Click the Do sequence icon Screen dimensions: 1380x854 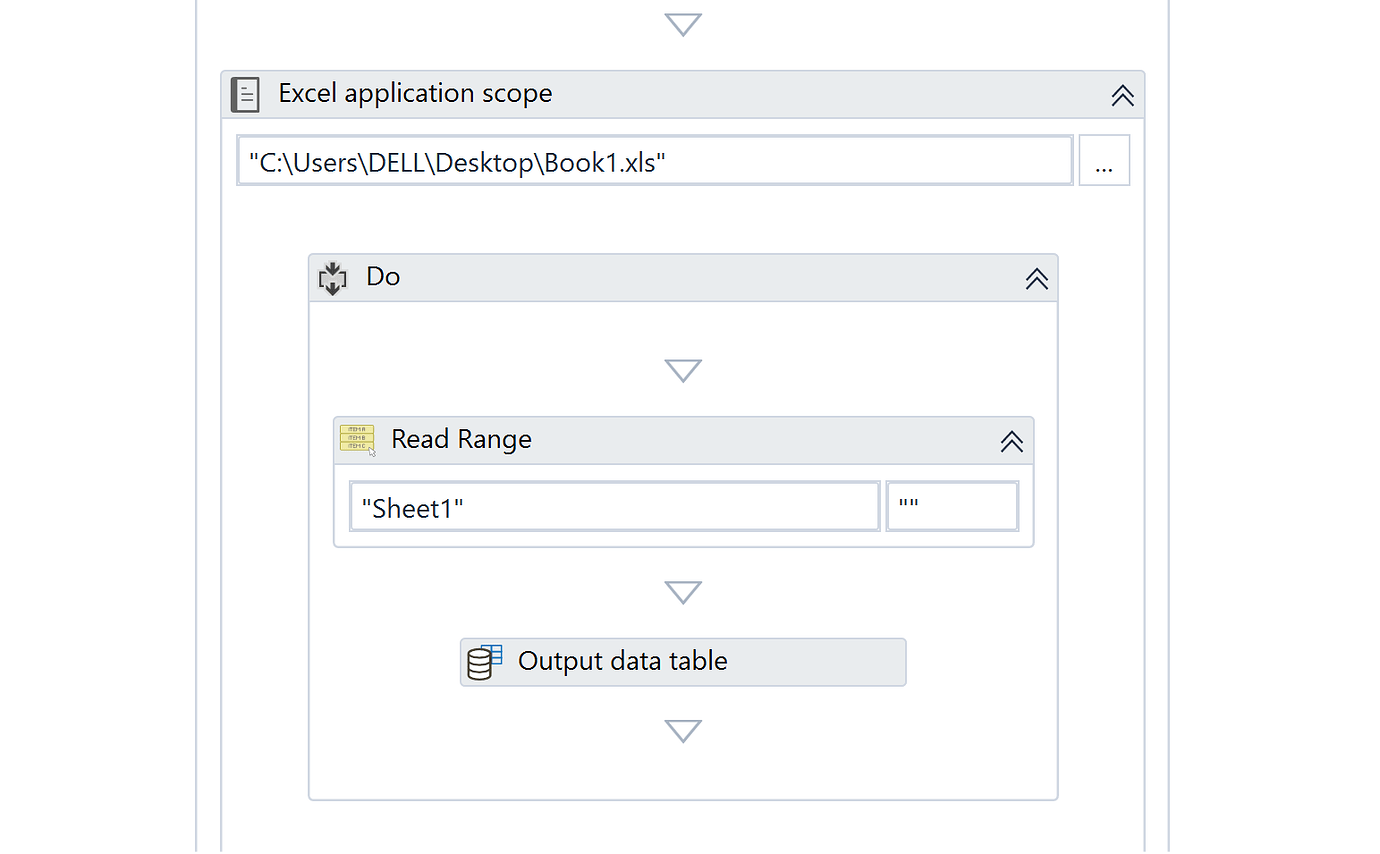pos(332,277)
